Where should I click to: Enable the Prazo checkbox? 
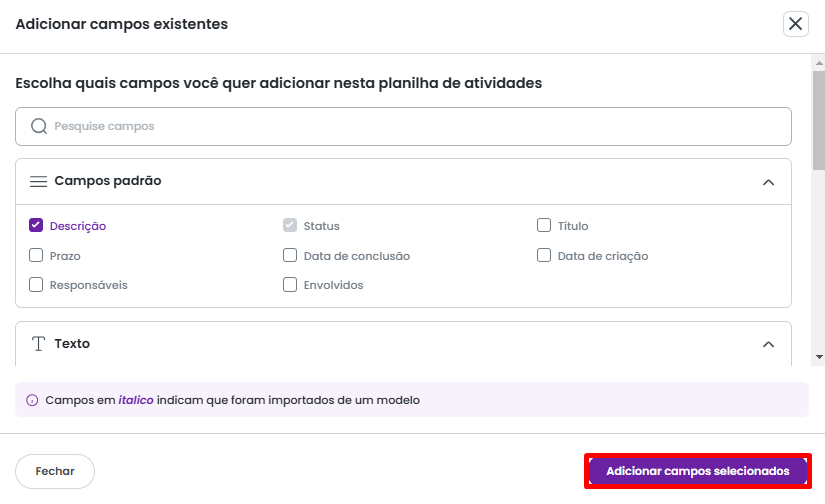pyautogui.click(x=36, y=256)
